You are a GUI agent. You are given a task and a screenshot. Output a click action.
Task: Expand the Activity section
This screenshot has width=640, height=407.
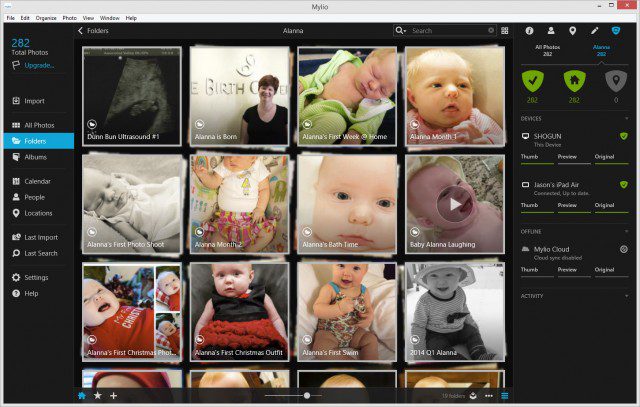coord(627,296)
